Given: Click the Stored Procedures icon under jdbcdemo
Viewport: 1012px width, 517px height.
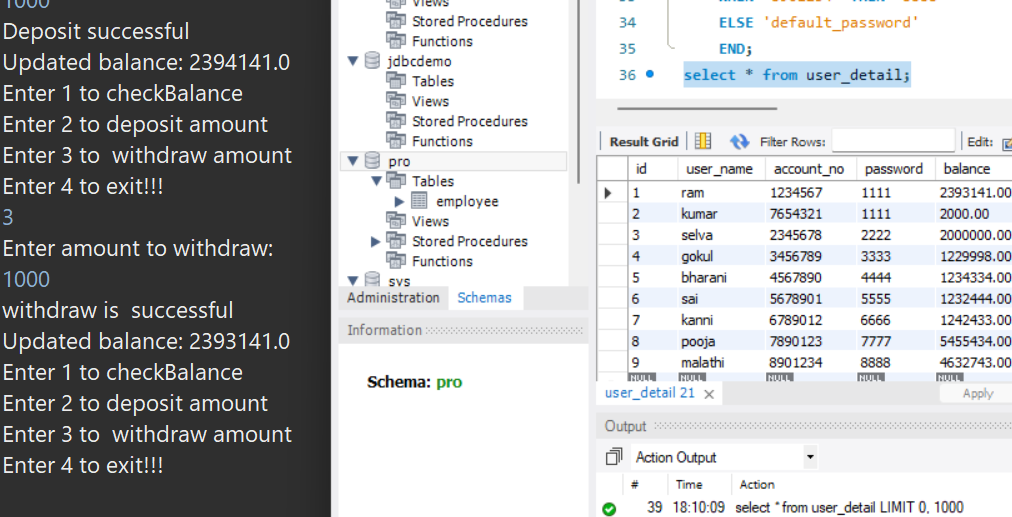Looking at the screenshot, I should pyautogui.click(x=396, y=121).
